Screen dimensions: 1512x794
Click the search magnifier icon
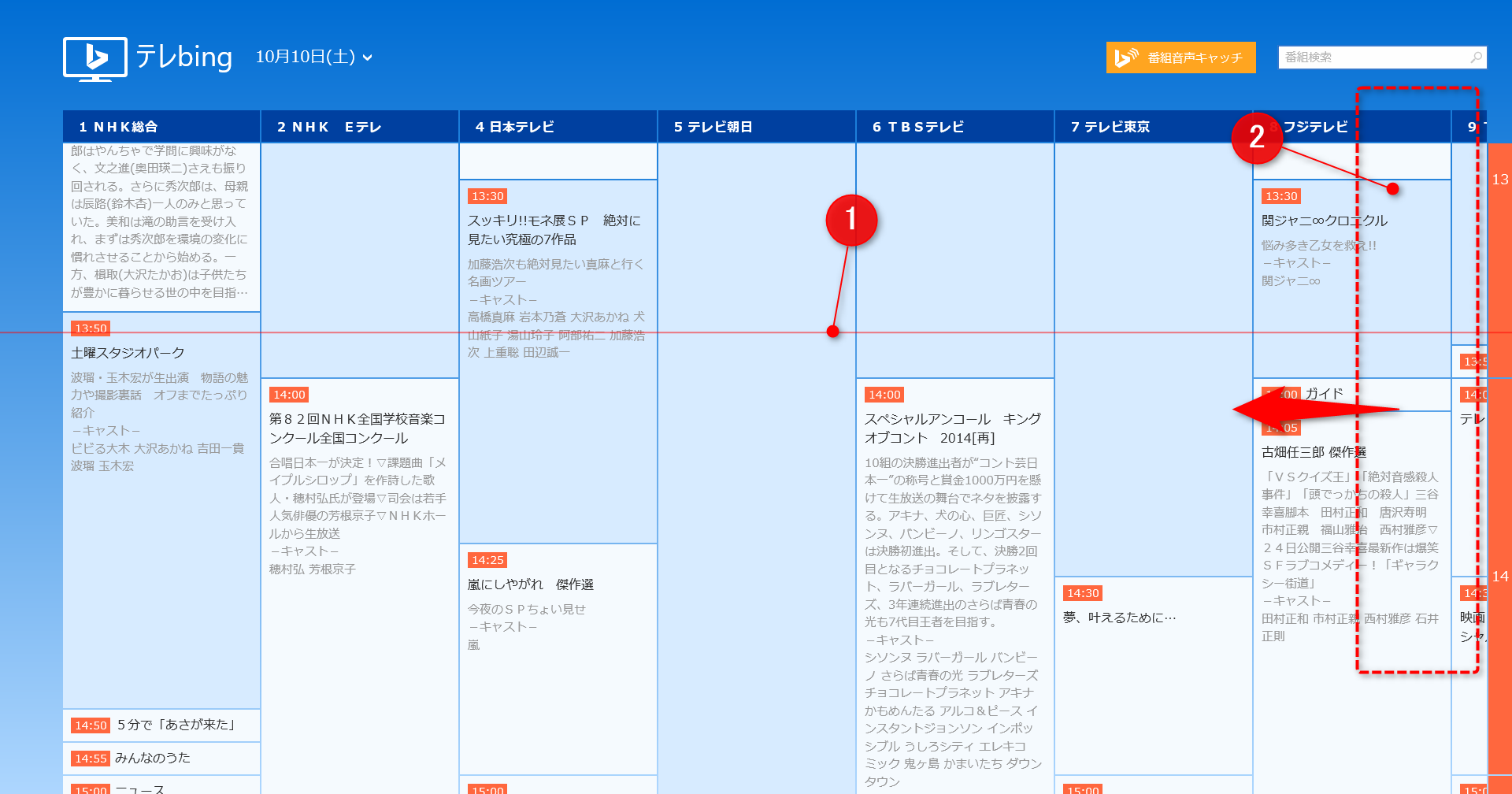(1477, 58)
